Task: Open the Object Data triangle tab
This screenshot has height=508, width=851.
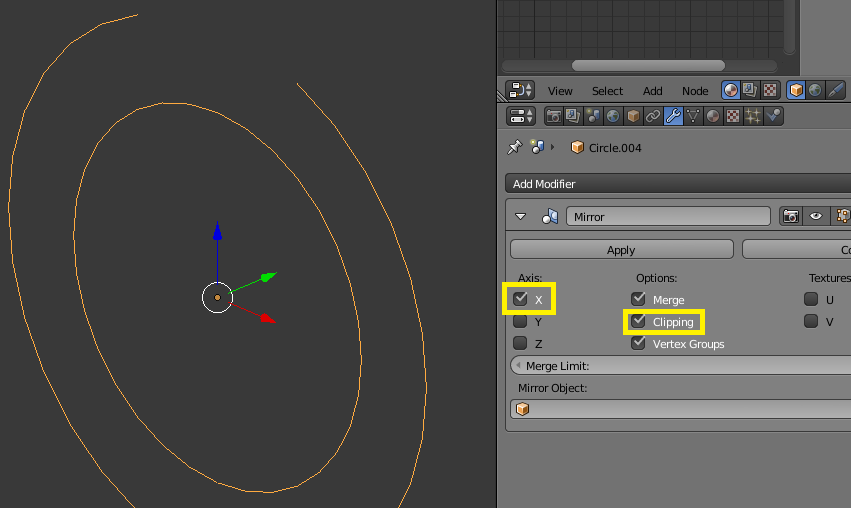Action: click(693, 116)
